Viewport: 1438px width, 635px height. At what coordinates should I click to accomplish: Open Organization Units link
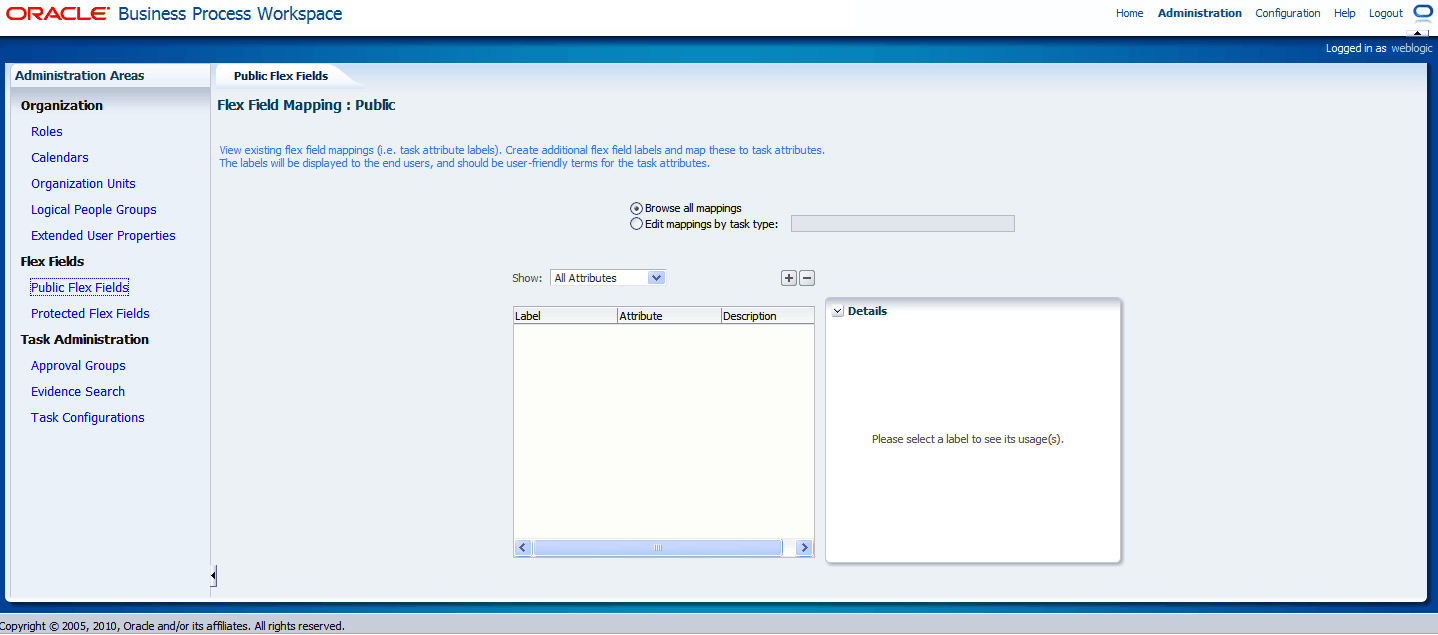tap(83, 184)
